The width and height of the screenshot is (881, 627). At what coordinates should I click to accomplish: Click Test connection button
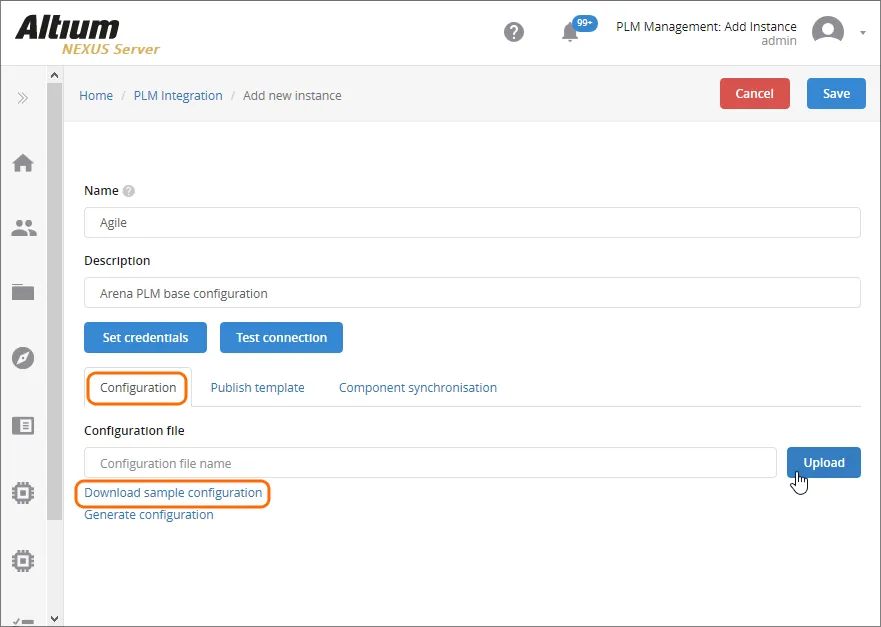pyautogui.click(x=281, y=338)
